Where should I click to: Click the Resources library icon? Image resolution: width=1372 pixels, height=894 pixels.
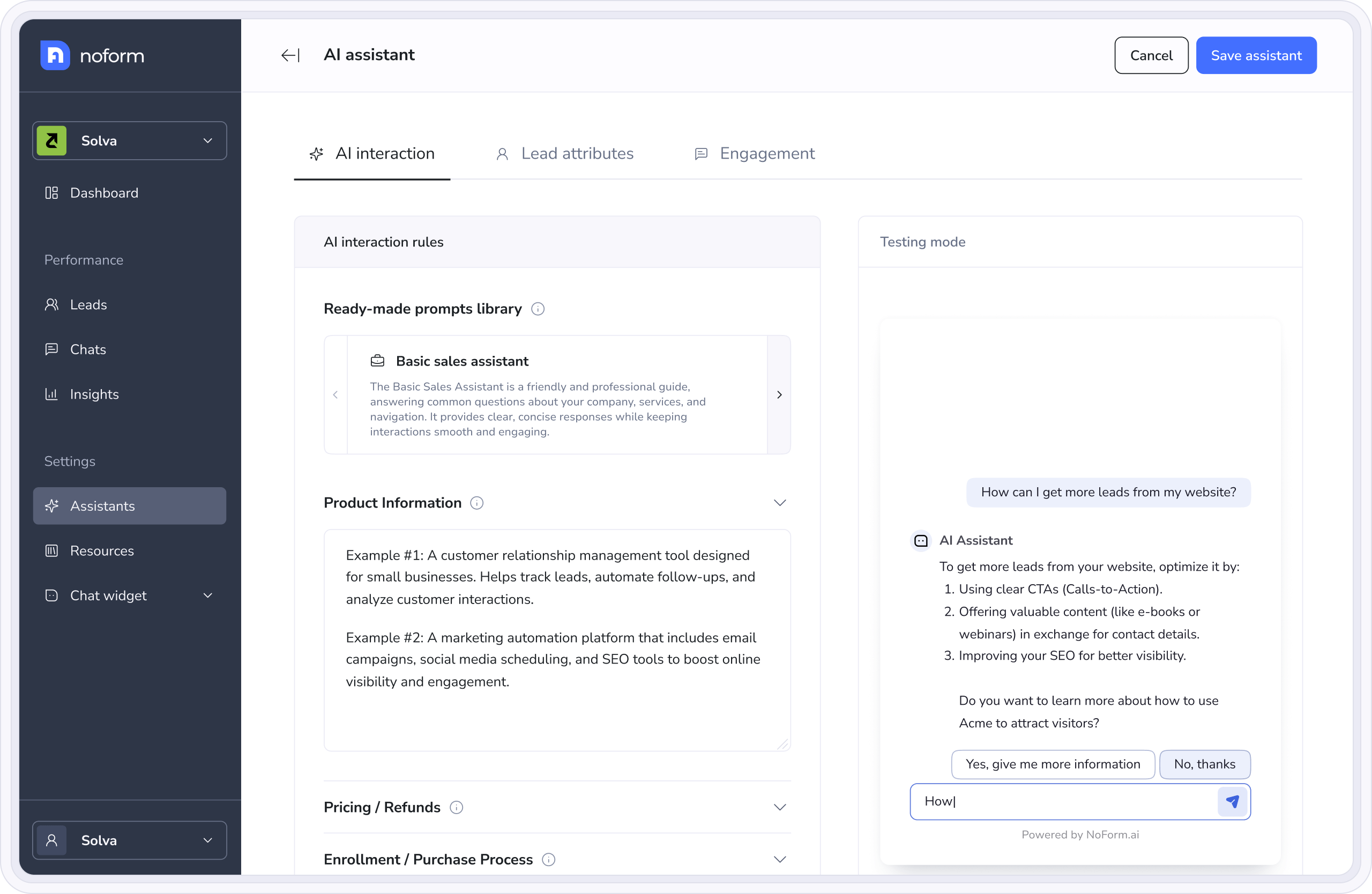pos(52,551)
